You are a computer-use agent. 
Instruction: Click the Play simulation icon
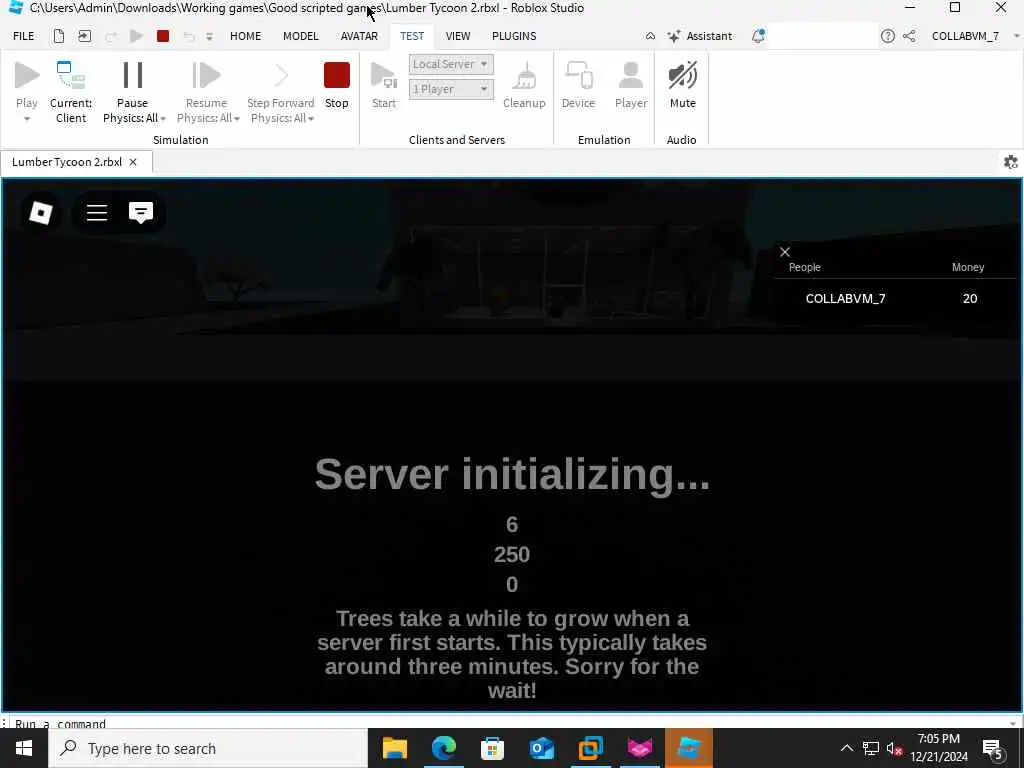(27, 75)
